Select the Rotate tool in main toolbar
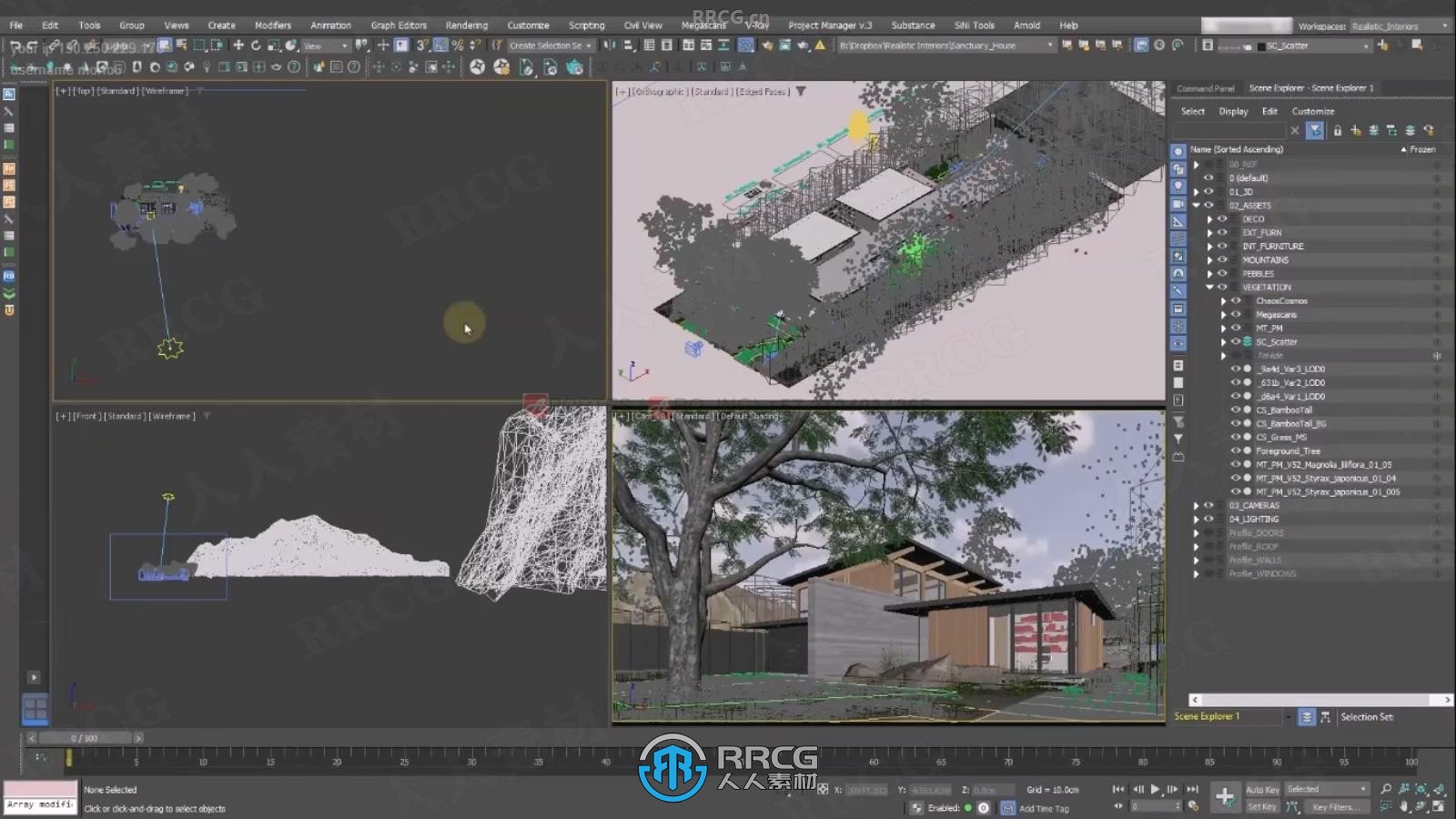 pyautogui.click(x=256, y=45)
